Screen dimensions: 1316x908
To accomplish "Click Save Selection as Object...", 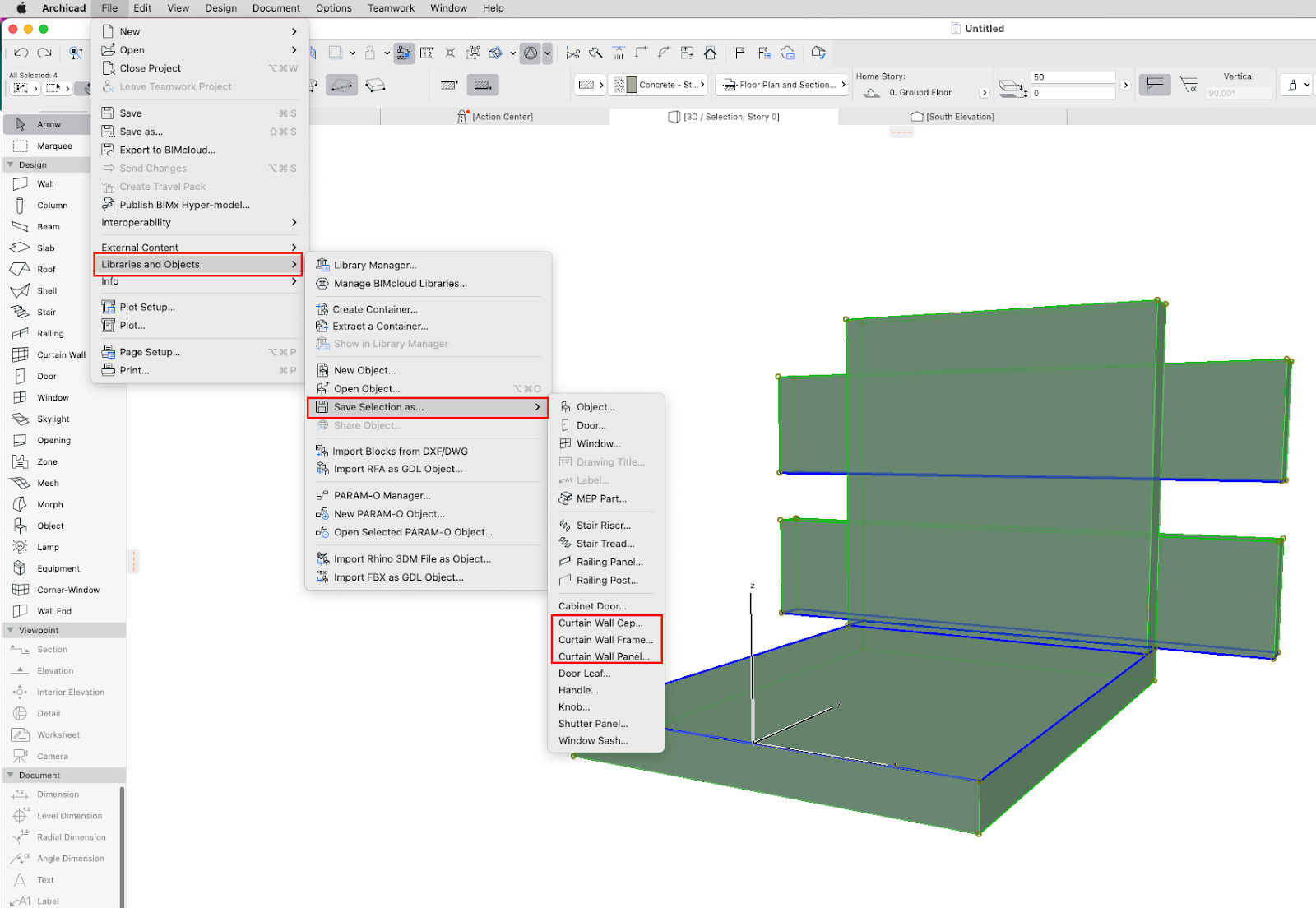I will (595, 407).
